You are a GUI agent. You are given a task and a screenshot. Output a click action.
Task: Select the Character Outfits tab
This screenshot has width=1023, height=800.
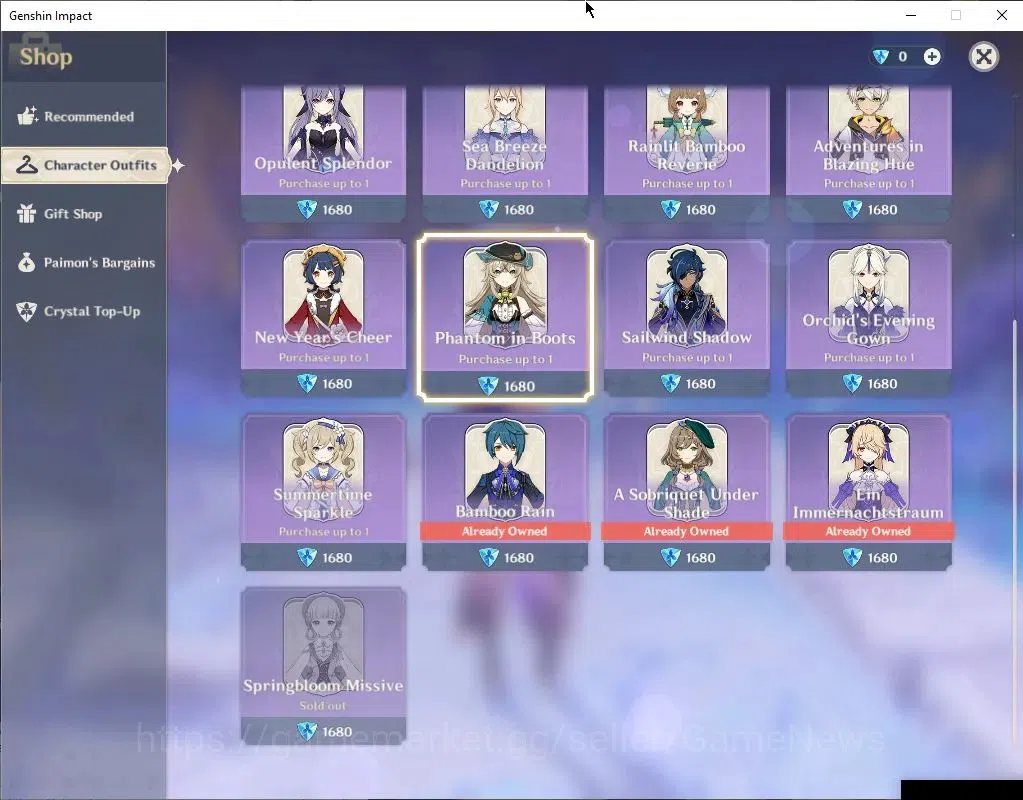tap(85, 165)
